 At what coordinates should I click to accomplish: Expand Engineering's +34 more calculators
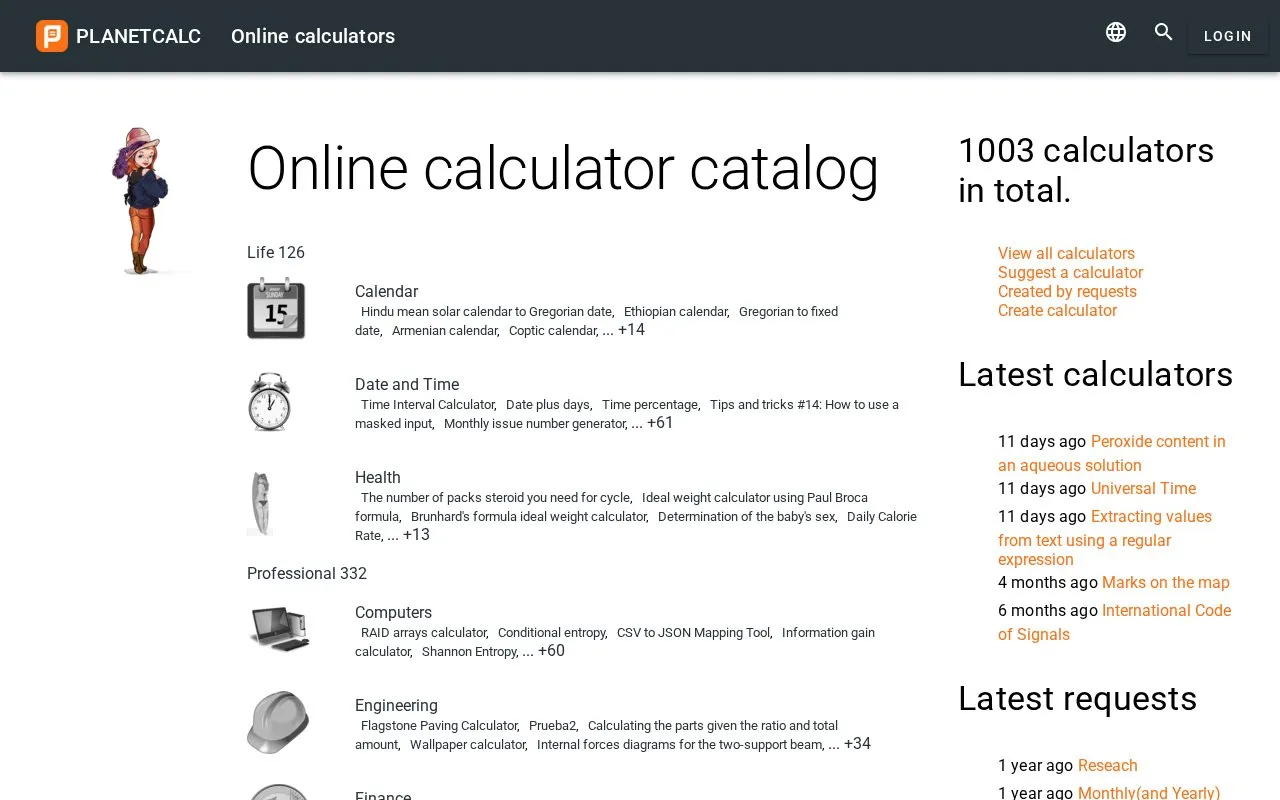[857, 744]
